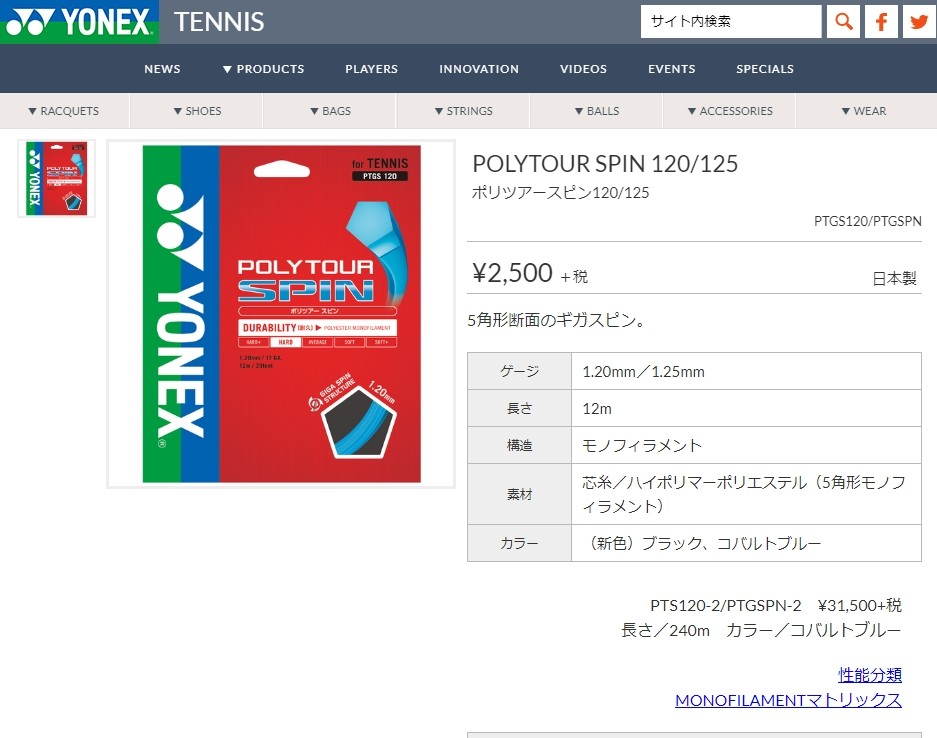This screenshot has width=937, height=738.
Task: Expand the BALLS category dropdown
Action: coord(597,111)
